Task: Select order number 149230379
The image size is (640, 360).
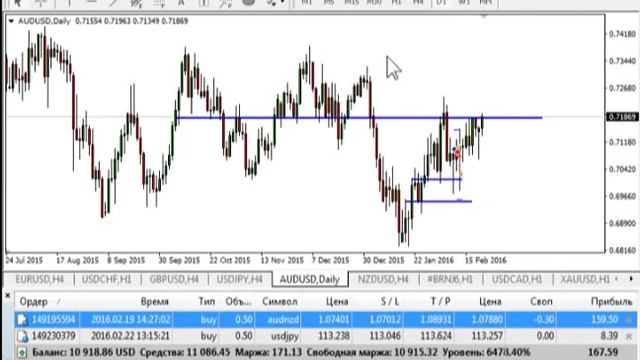Action: 53,336
